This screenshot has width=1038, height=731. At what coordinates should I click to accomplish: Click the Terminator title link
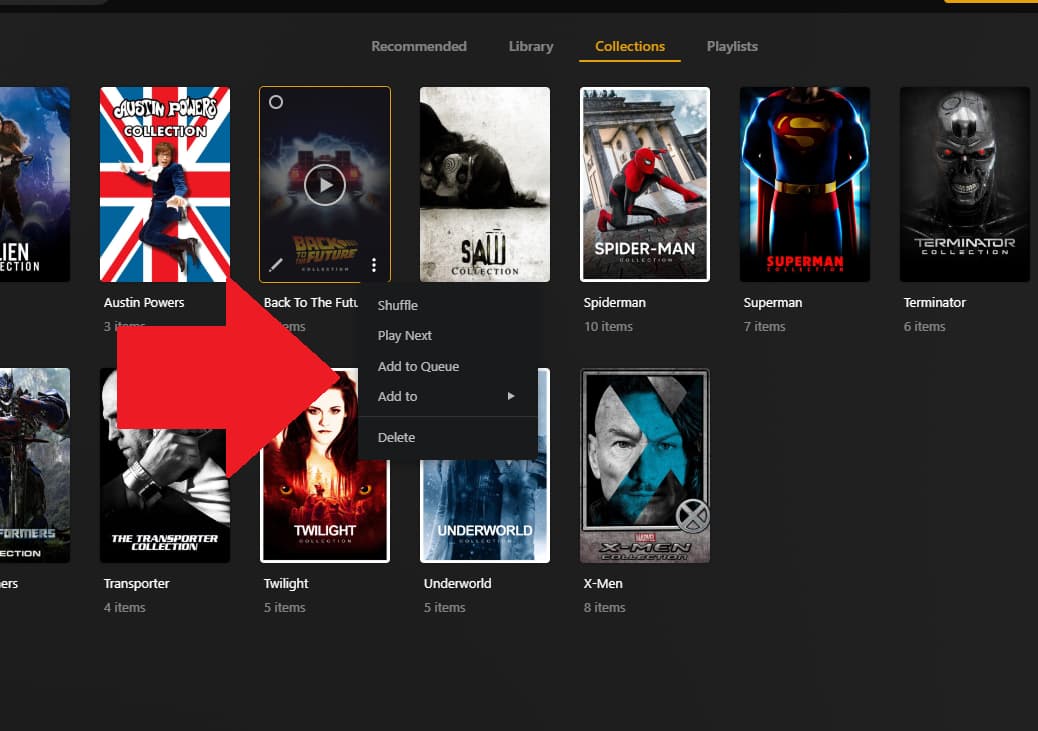pyautogui.click(x=935, y=303)
